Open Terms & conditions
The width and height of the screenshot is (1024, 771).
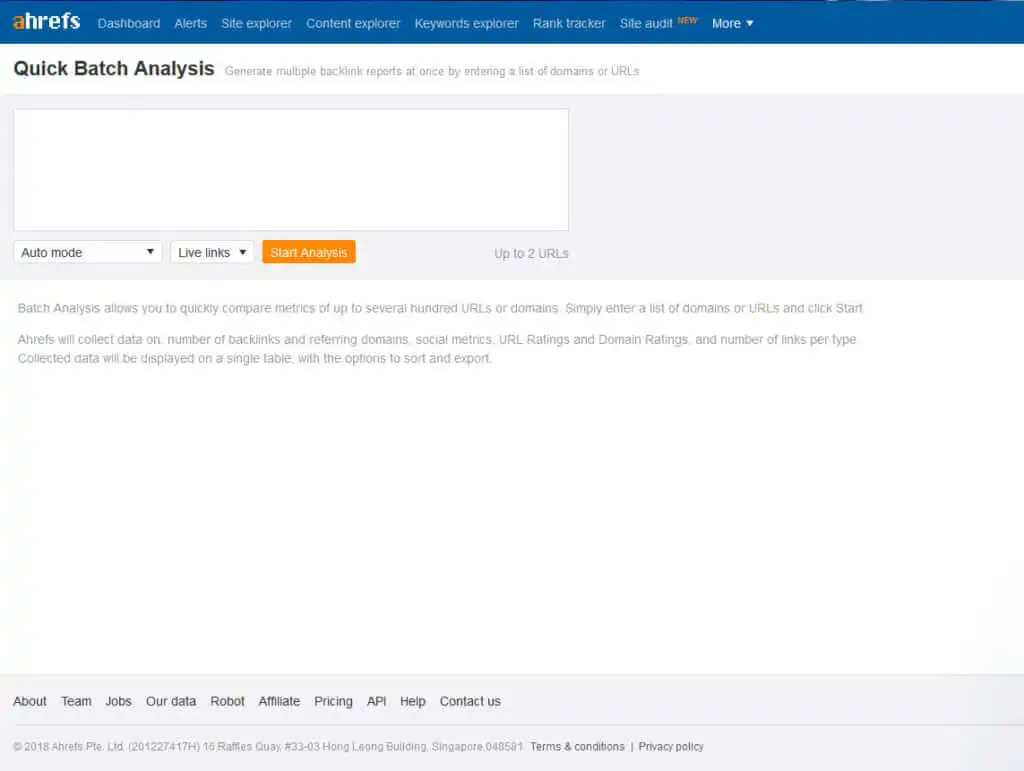(x=577, y=746)
